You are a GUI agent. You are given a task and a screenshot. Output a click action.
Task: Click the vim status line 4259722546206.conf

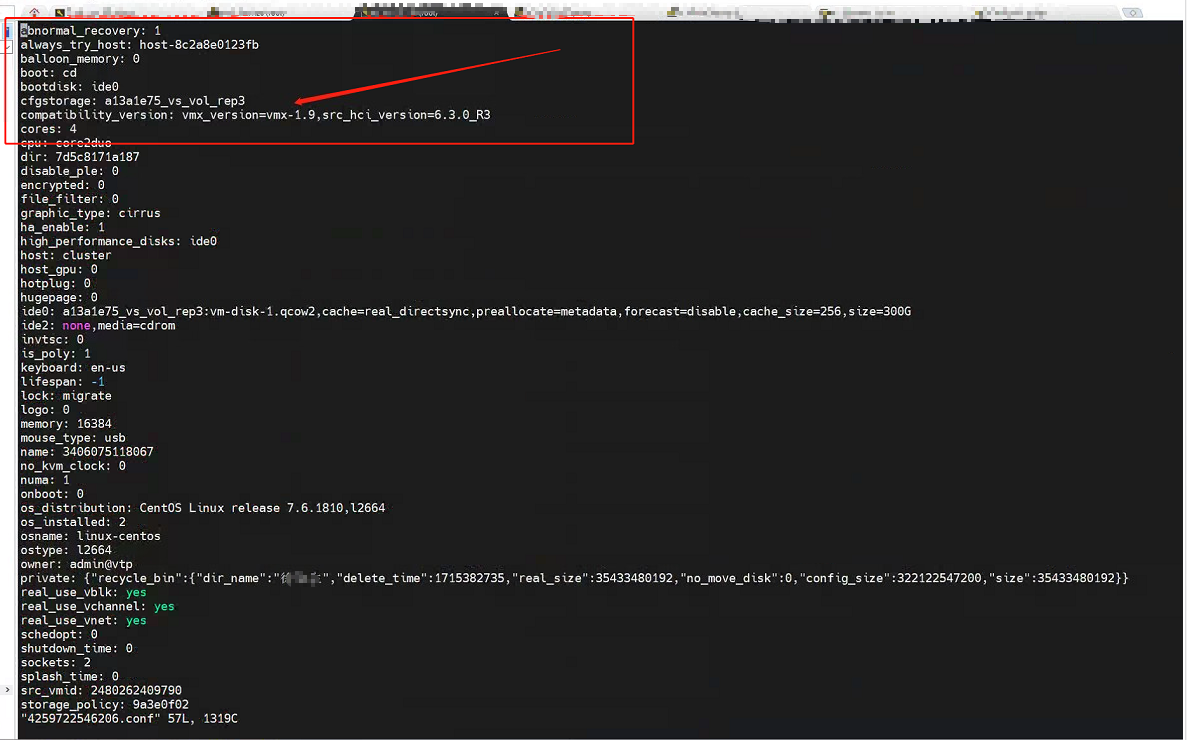[129, 719]
